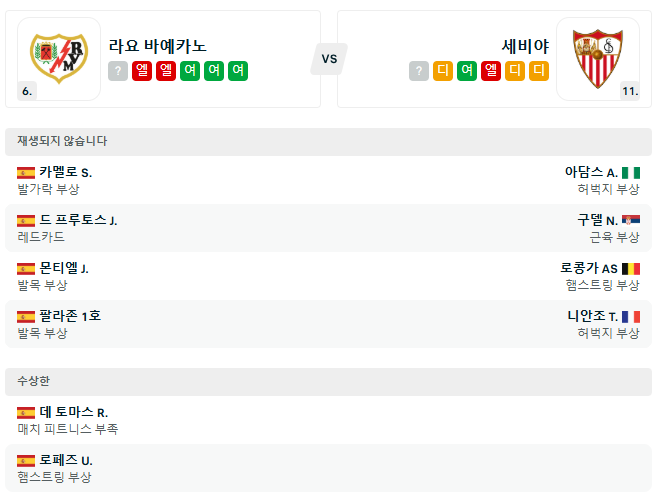This screenshot has height=493, width=655.
Task: Open player 아담스 A. profile
Action: 591,172
